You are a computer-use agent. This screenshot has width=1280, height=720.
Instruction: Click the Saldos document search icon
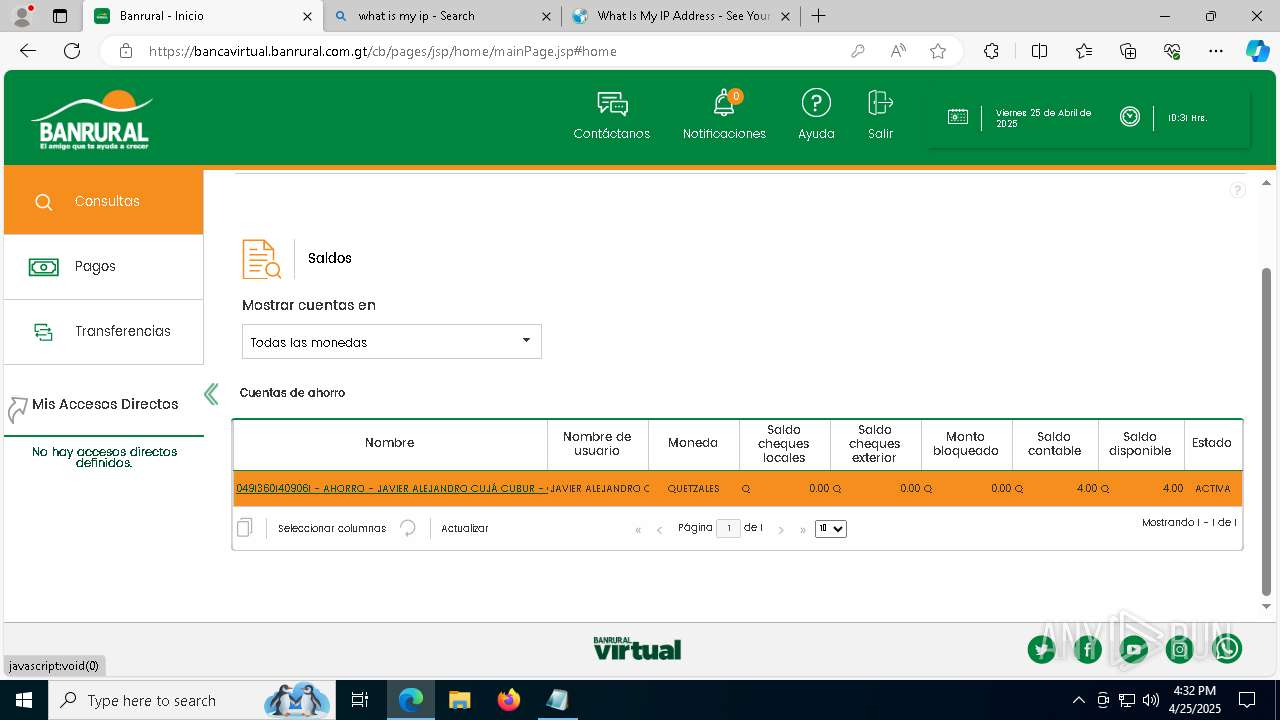point(262,259)
